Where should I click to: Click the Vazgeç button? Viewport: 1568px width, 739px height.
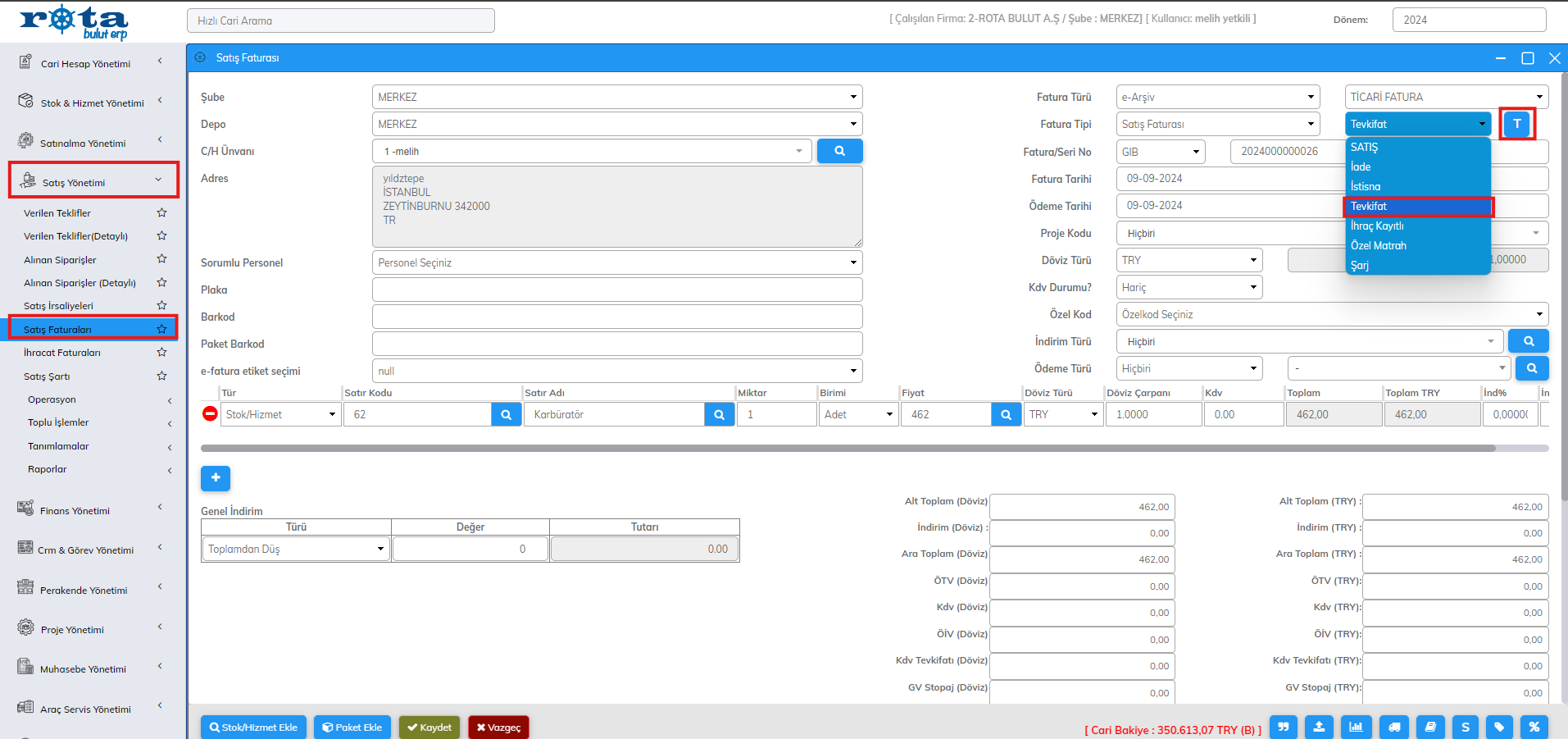coord(498,728)
